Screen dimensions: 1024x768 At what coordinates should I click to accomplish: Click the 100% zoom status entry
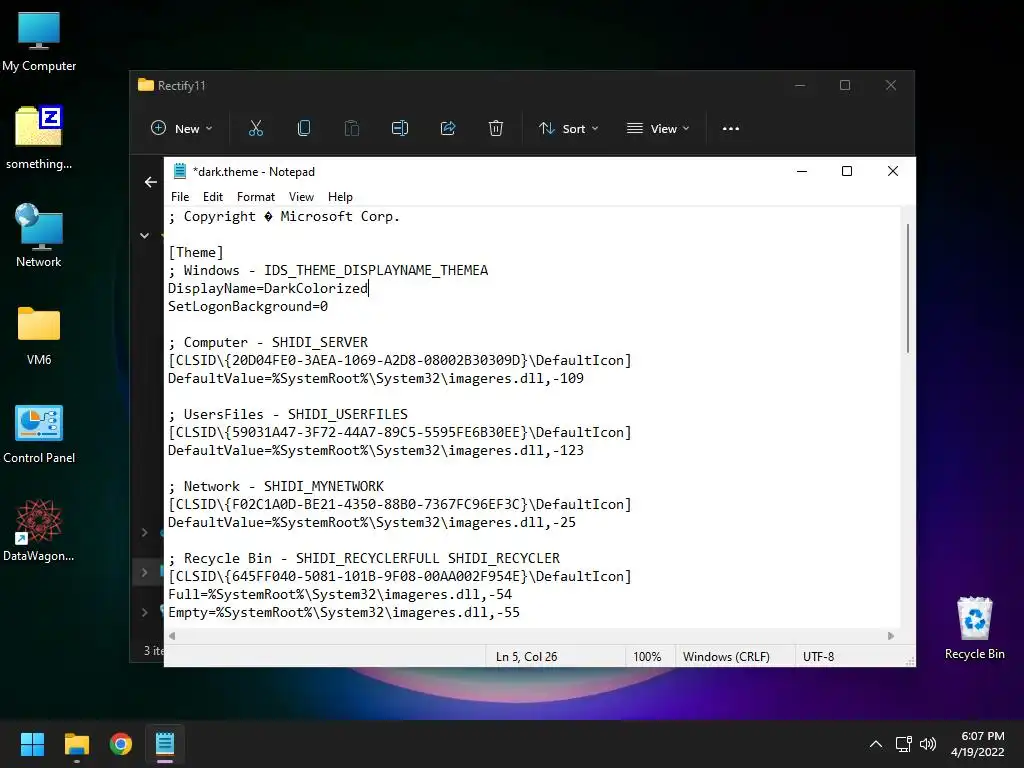[647, 657]
